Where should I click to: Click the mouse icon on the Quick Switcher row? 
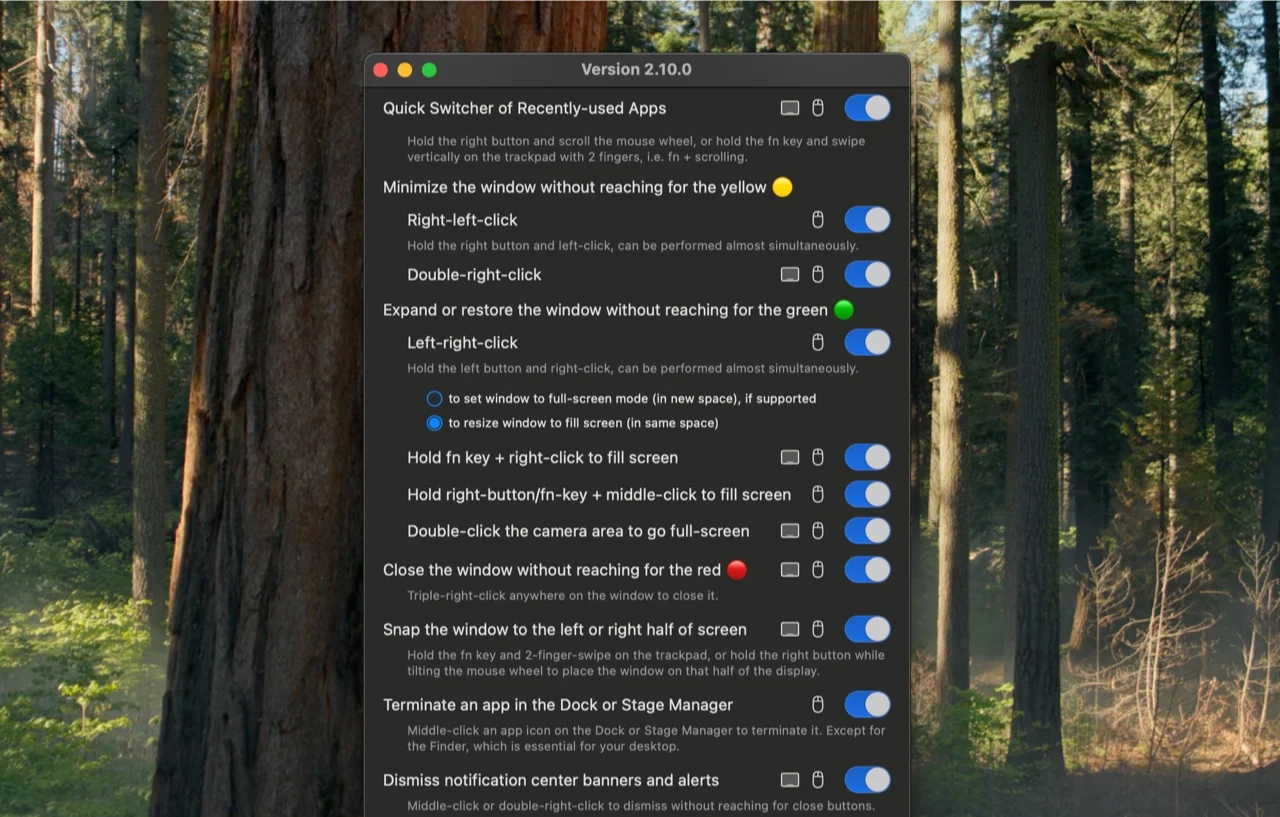[x=817, y=107]
